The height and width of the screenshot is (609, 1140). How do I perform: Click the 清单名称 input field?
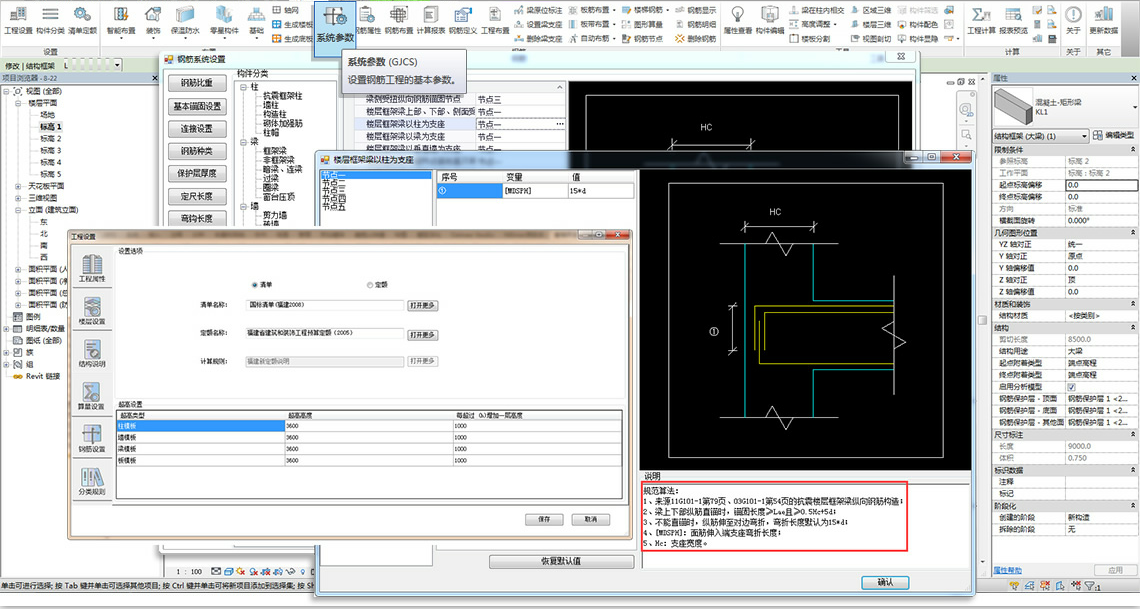point(325,305)
